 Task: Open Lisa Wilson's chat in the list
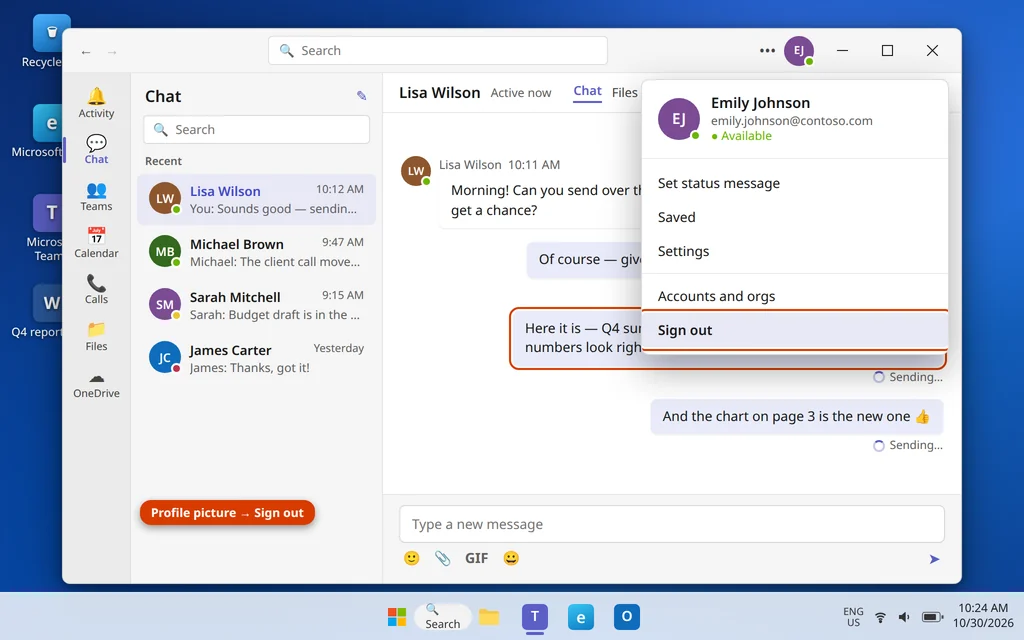(x=257, y=199)
